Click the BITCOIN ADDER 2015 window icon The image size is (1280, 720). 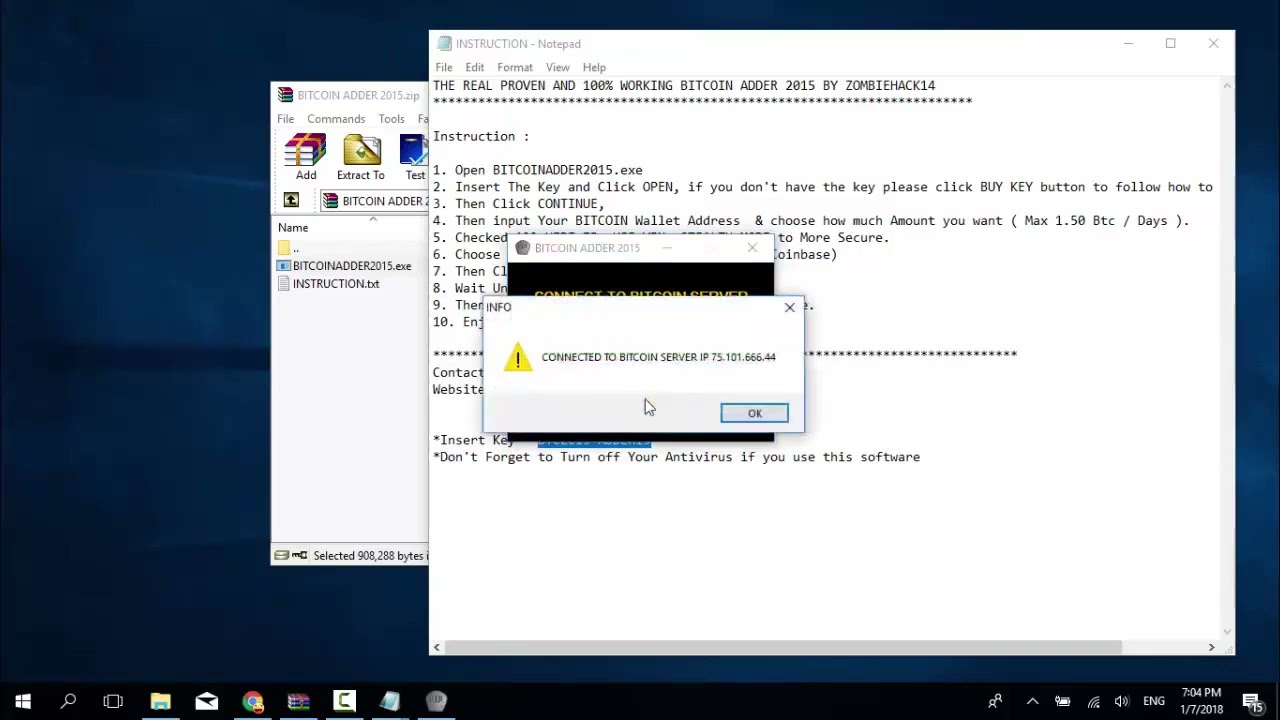pos(522,248)
